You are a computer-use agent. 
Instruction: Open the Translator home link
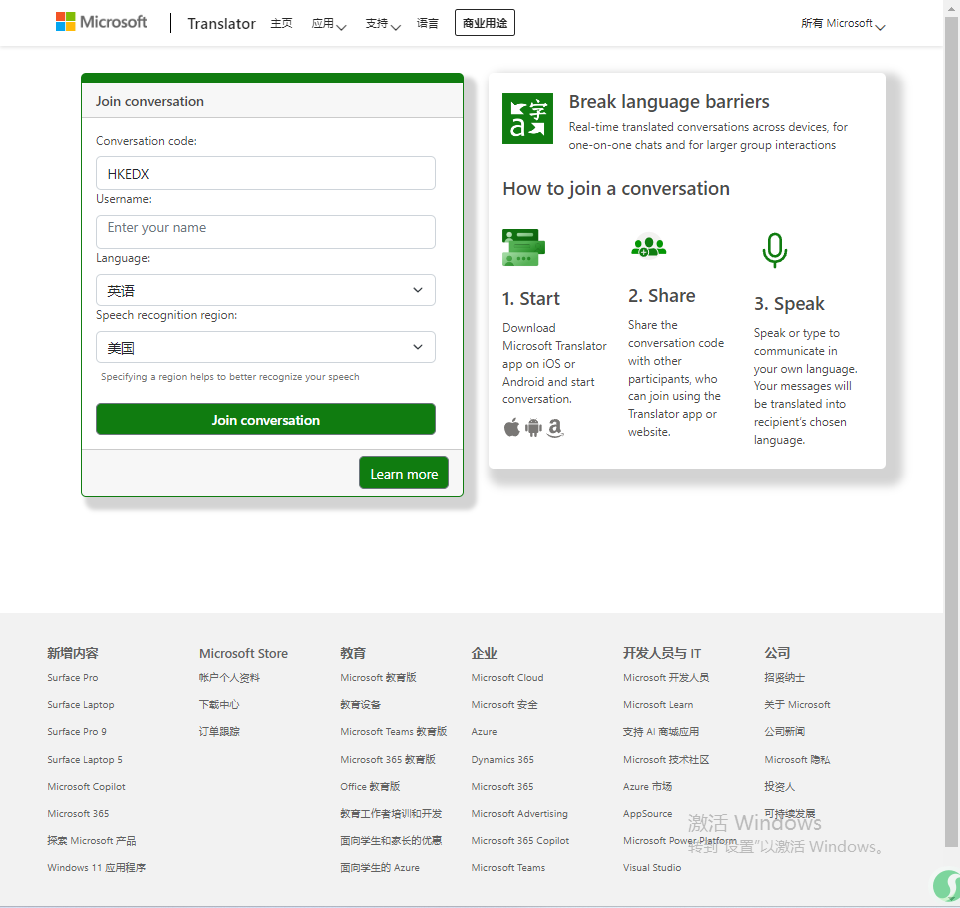click(x=221, y=23)
